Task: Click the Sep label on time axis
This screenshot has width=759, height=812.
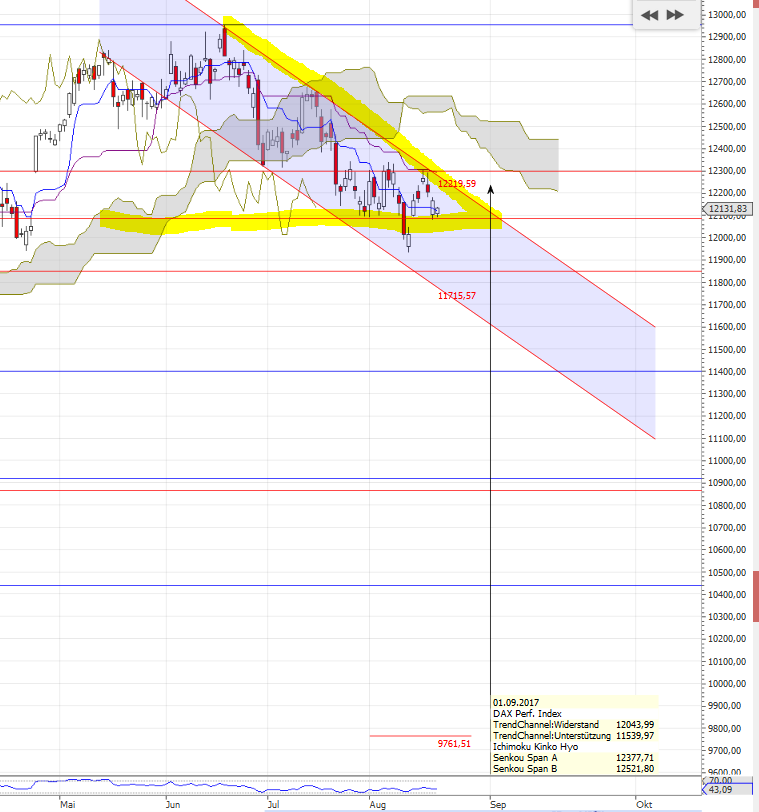Action: pos(496,803)
